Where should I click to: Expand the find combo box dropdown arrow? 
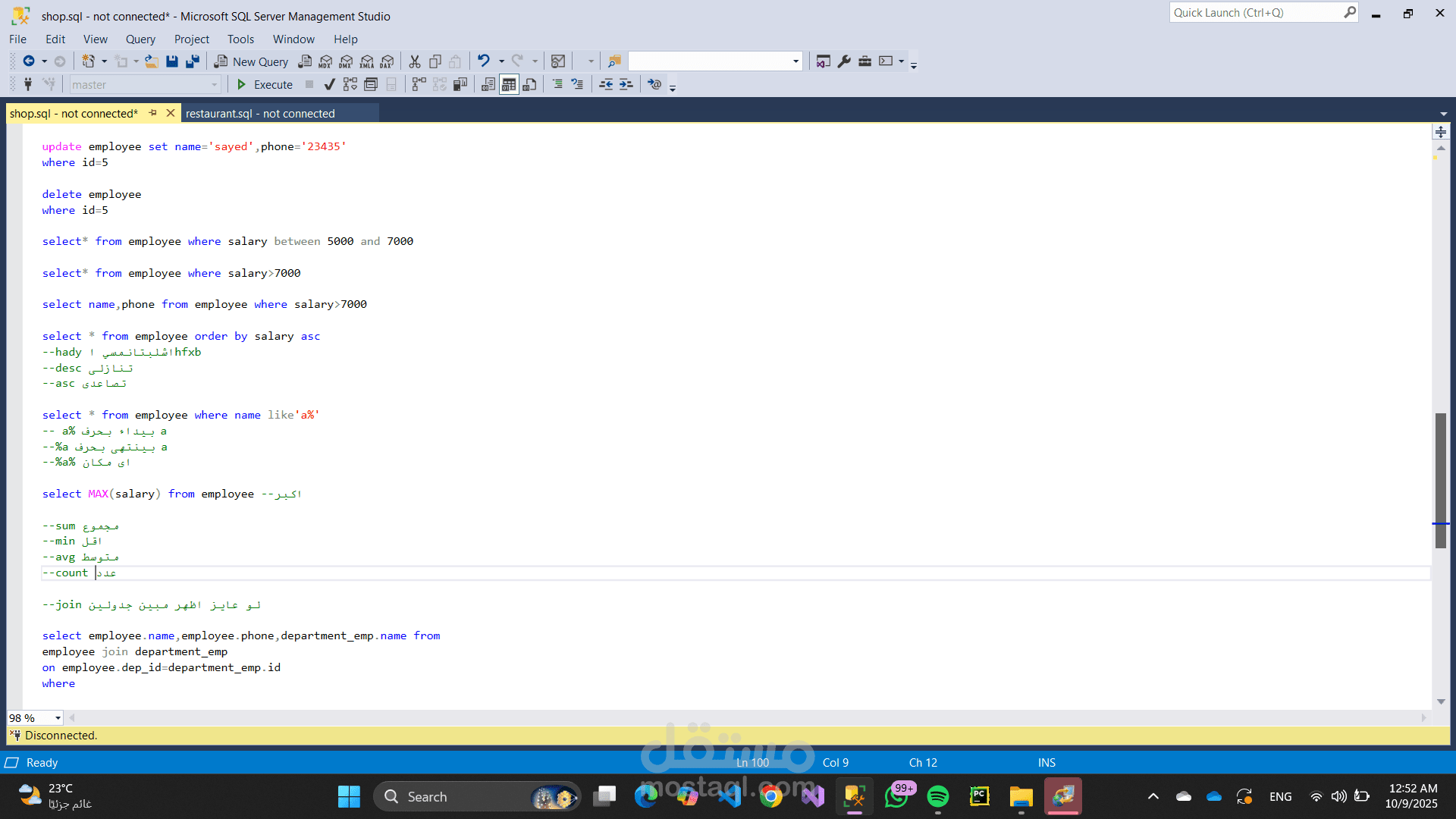coord(795,61)
